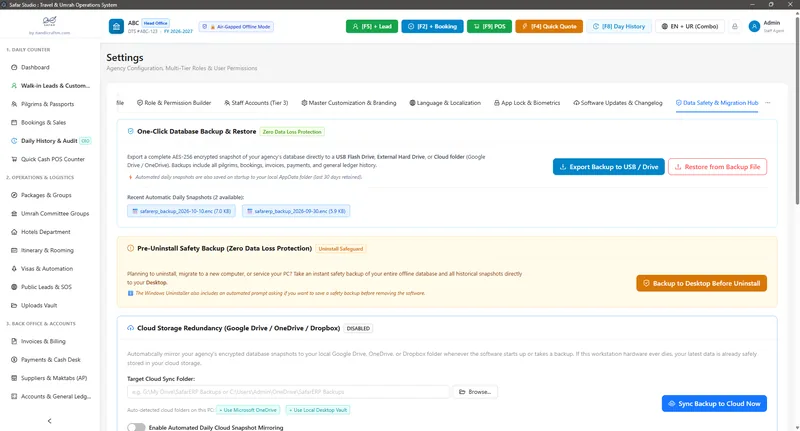
Task: Open Umrah Committee Groups
Action: [x=50, y=213]
